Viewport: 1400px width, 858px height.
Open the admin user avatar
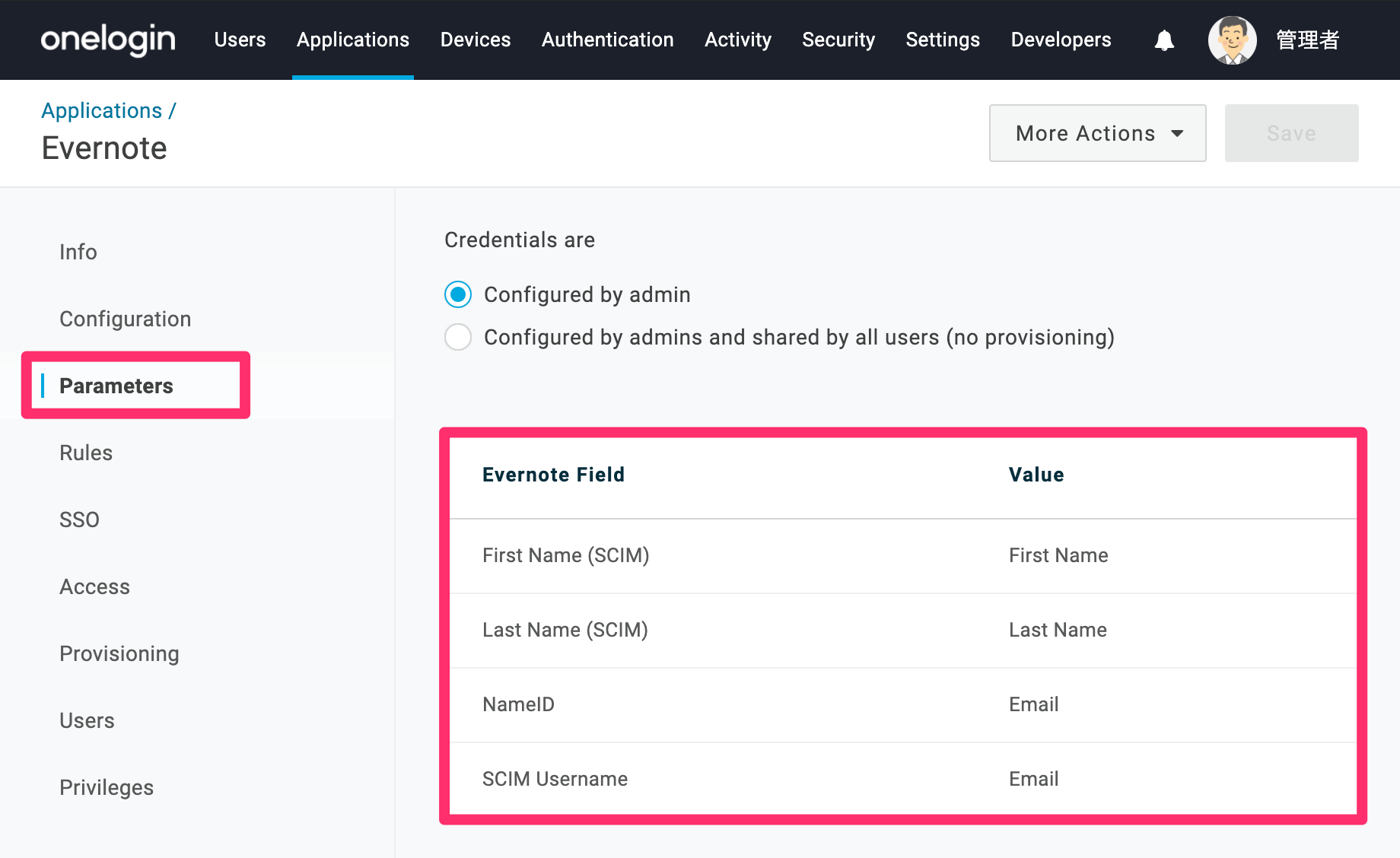[x=1232, y=40]
